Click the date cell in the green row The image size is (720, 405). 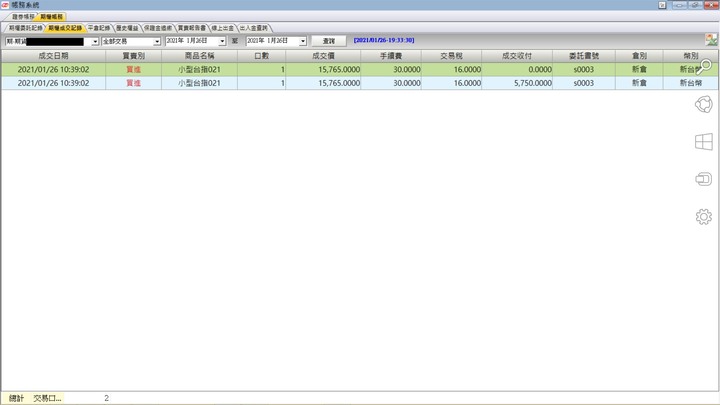[53, 69]
